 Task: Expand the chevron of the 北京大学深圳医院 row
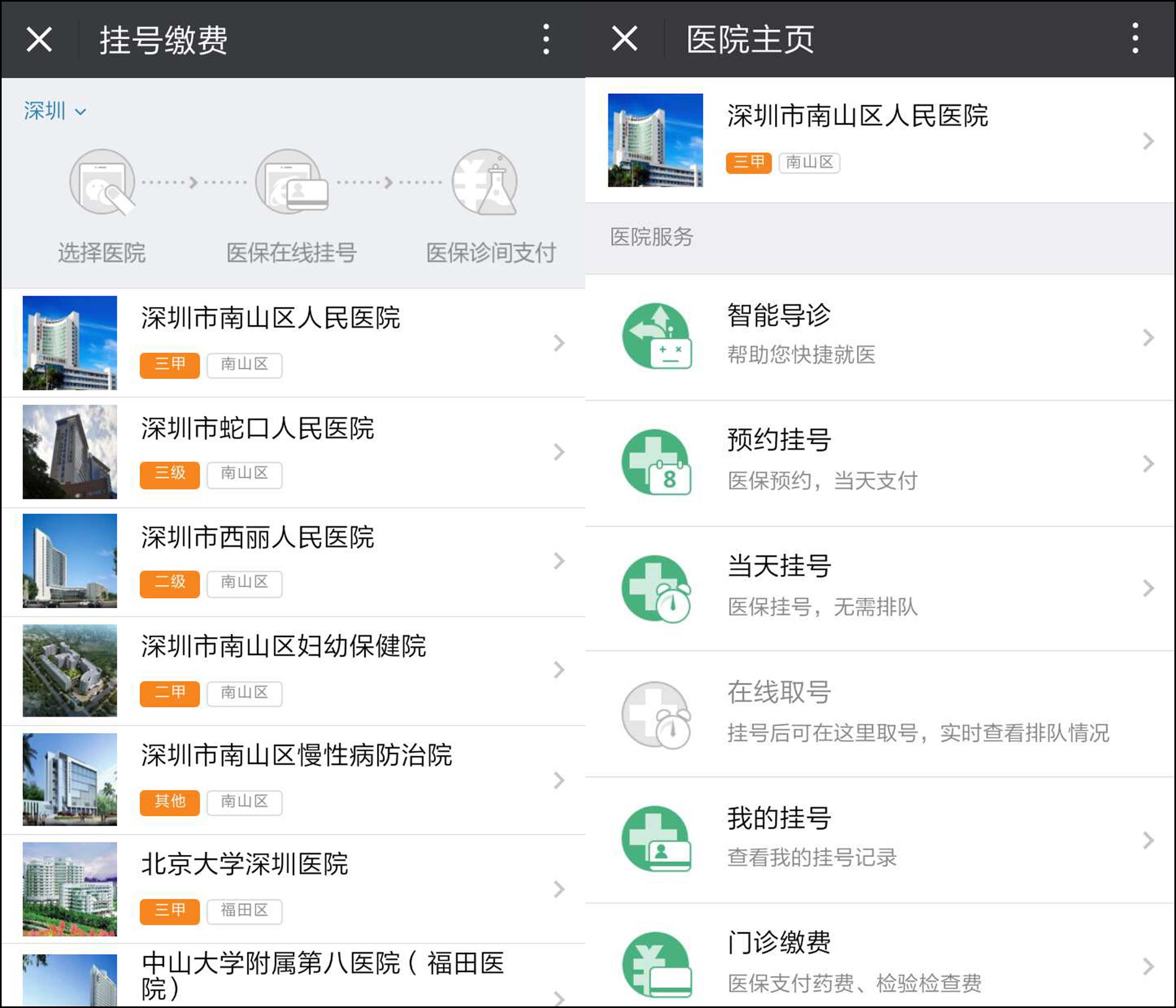pos(559,889)
